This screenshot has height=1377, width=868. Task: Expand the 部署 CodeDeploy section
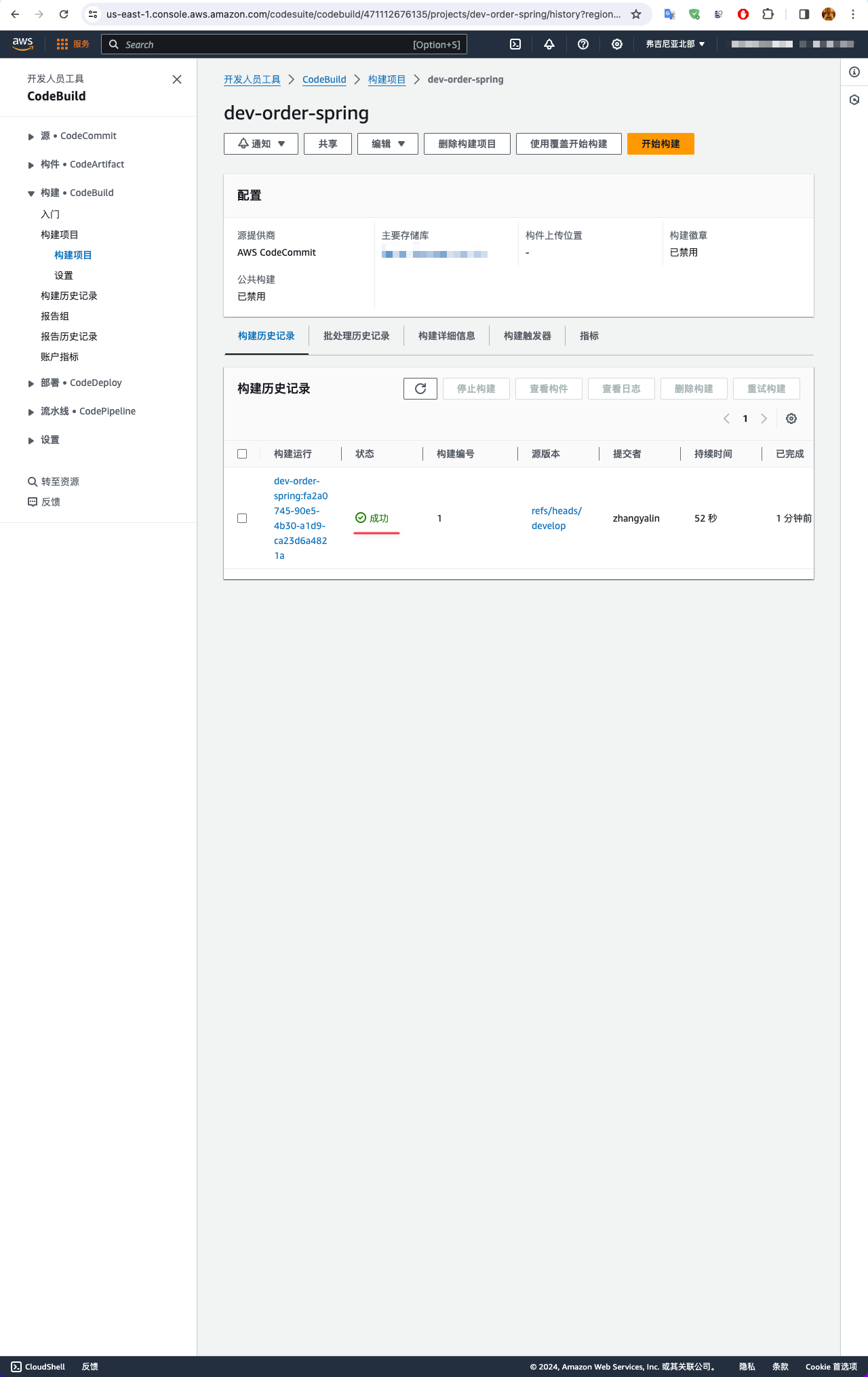coord(31,383)
